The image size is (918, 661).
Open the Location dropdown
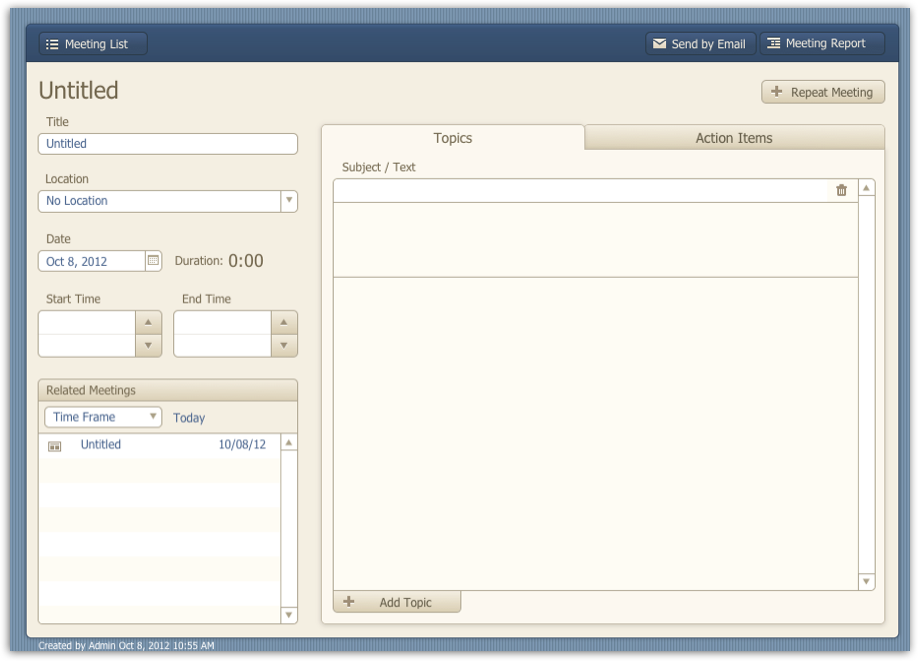click(x=289, y=200)
